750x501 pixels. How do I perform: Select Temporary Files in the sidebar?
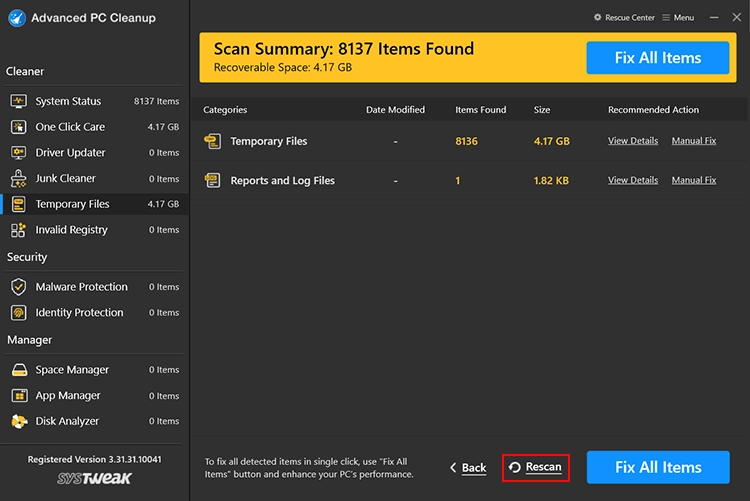[72, 204]
